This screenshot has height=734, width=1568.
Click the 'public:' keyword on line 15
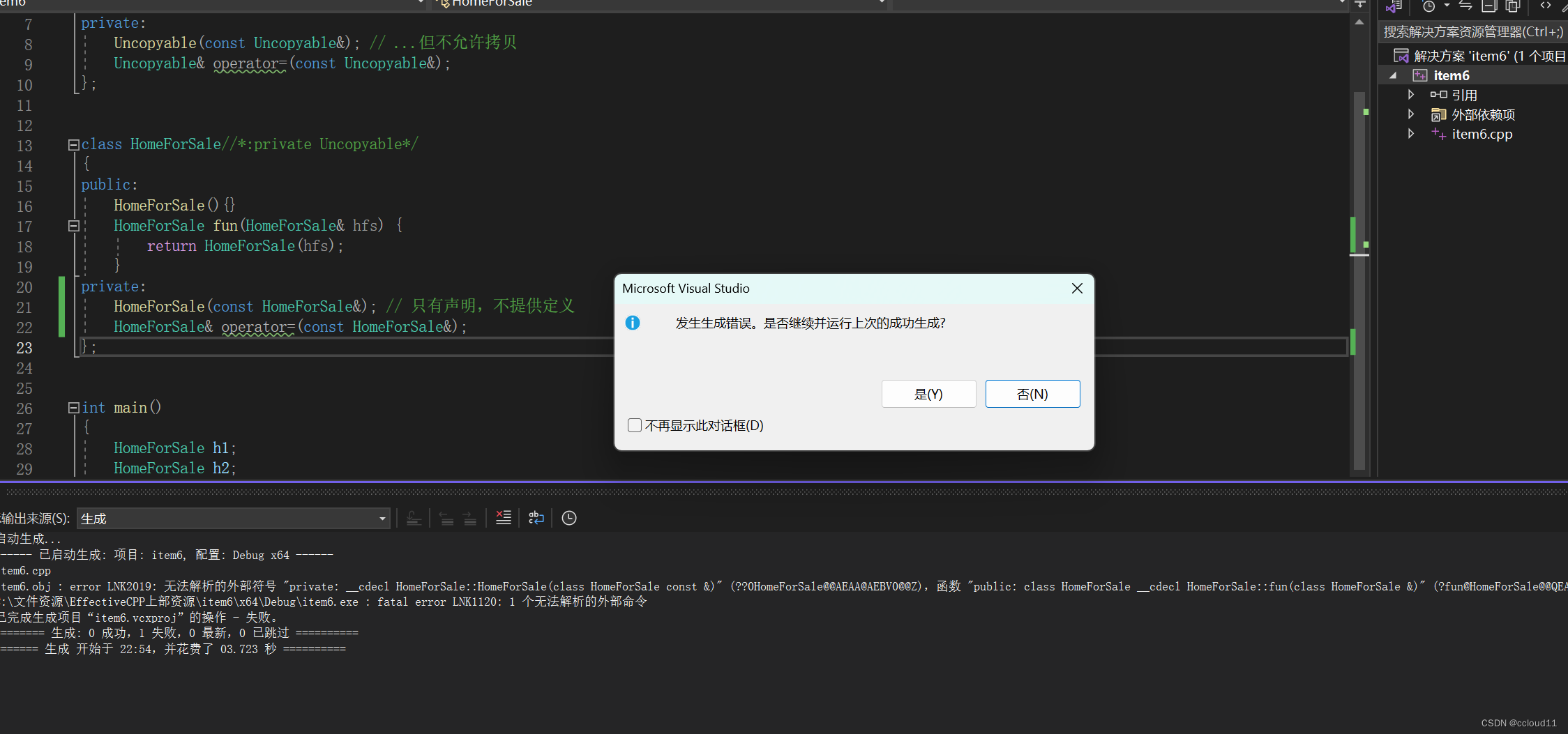click(x=109, y=185)
